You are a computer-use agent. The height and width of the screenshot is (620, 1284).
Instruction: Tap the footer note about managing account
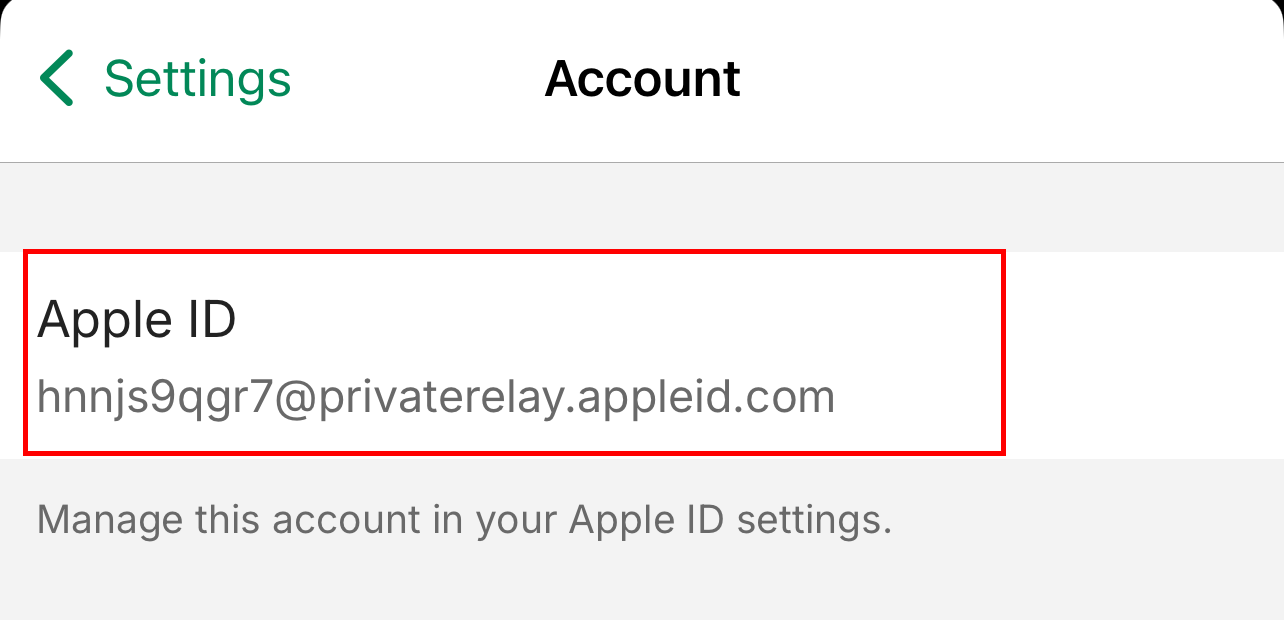pos(464,520)
